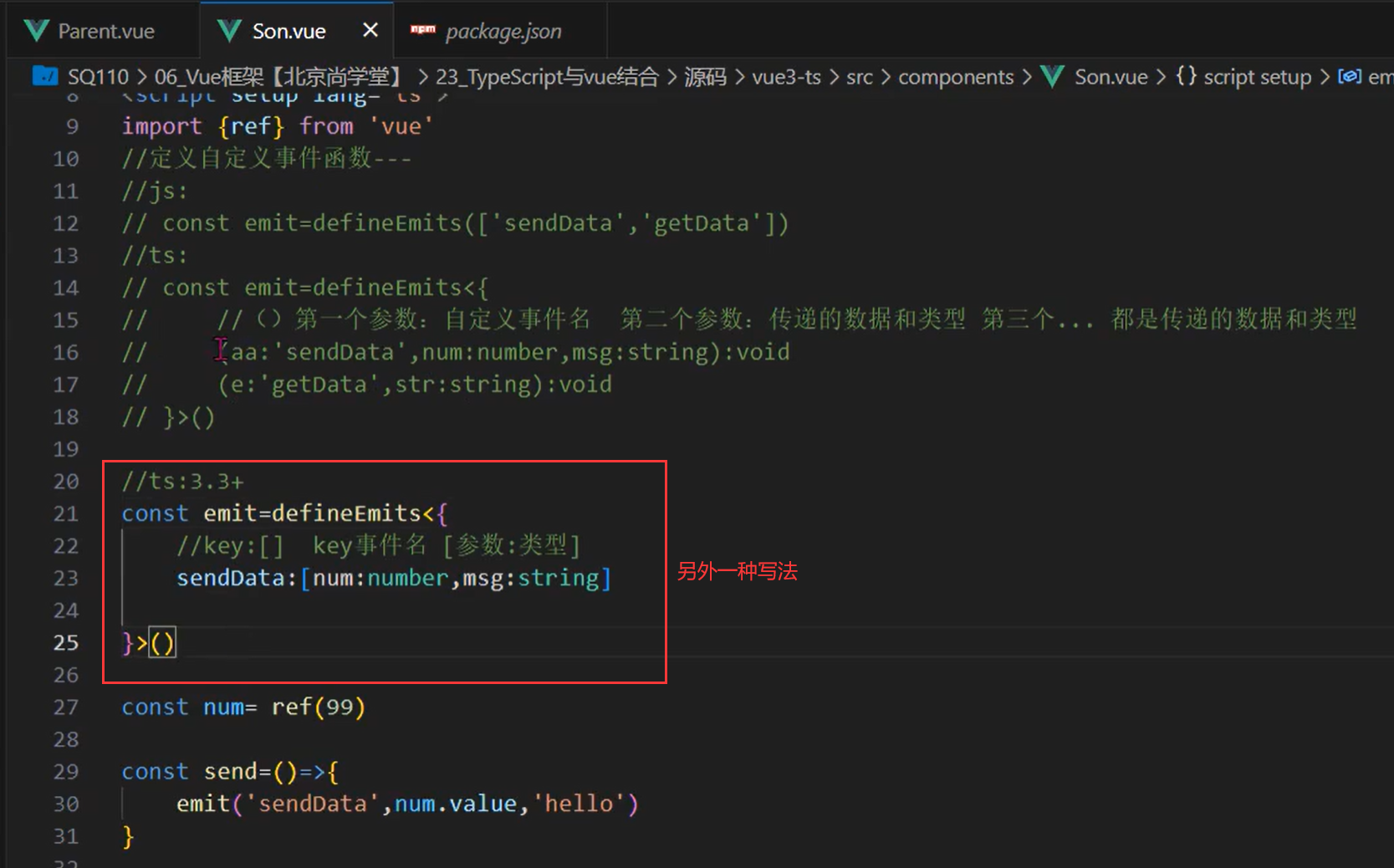1394x868 pixels.
Task: Click commented const emit=defineEmits<{ line 14
Action: (305, 288)
